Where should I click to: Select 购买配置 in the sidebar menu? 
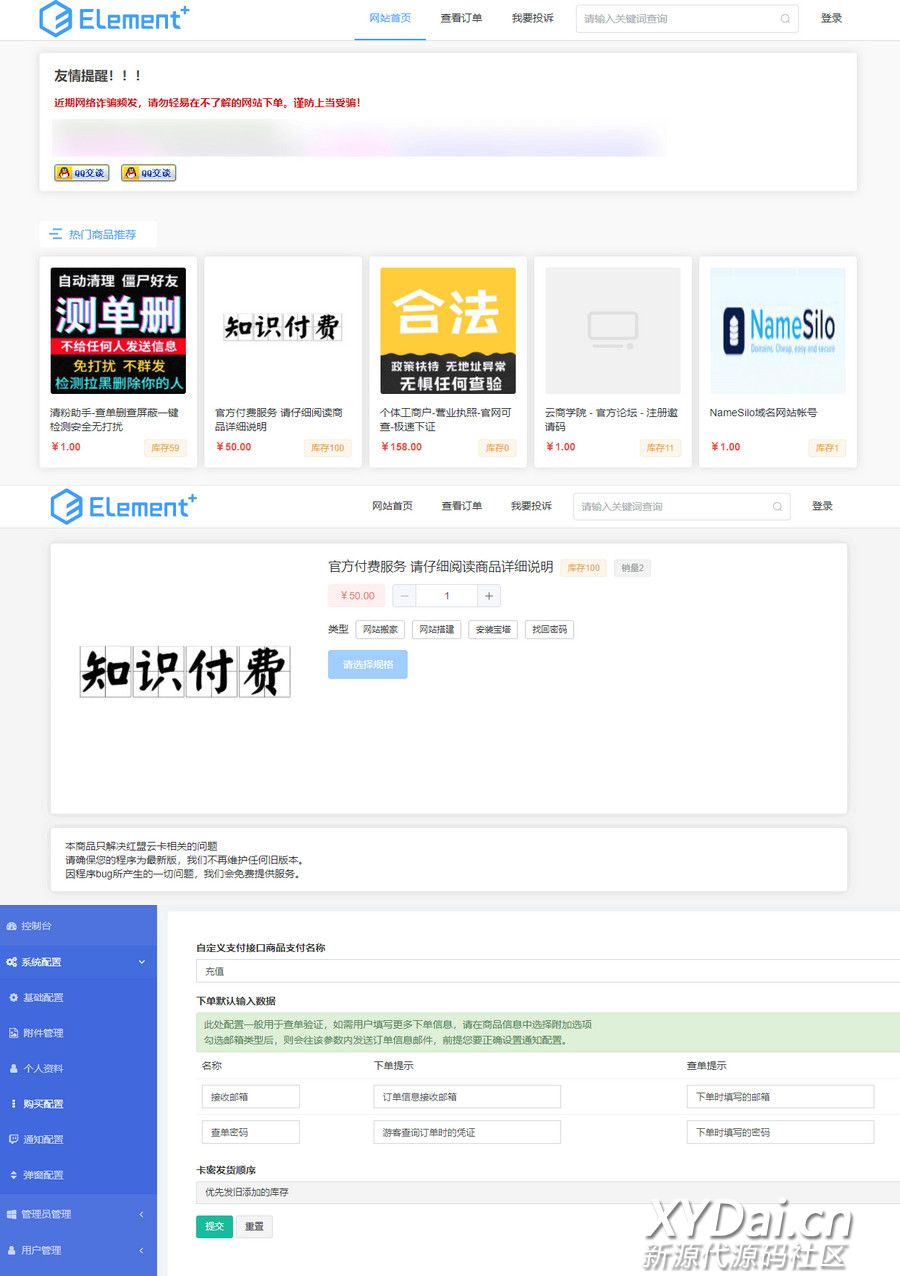click(x=42, y=1104)
